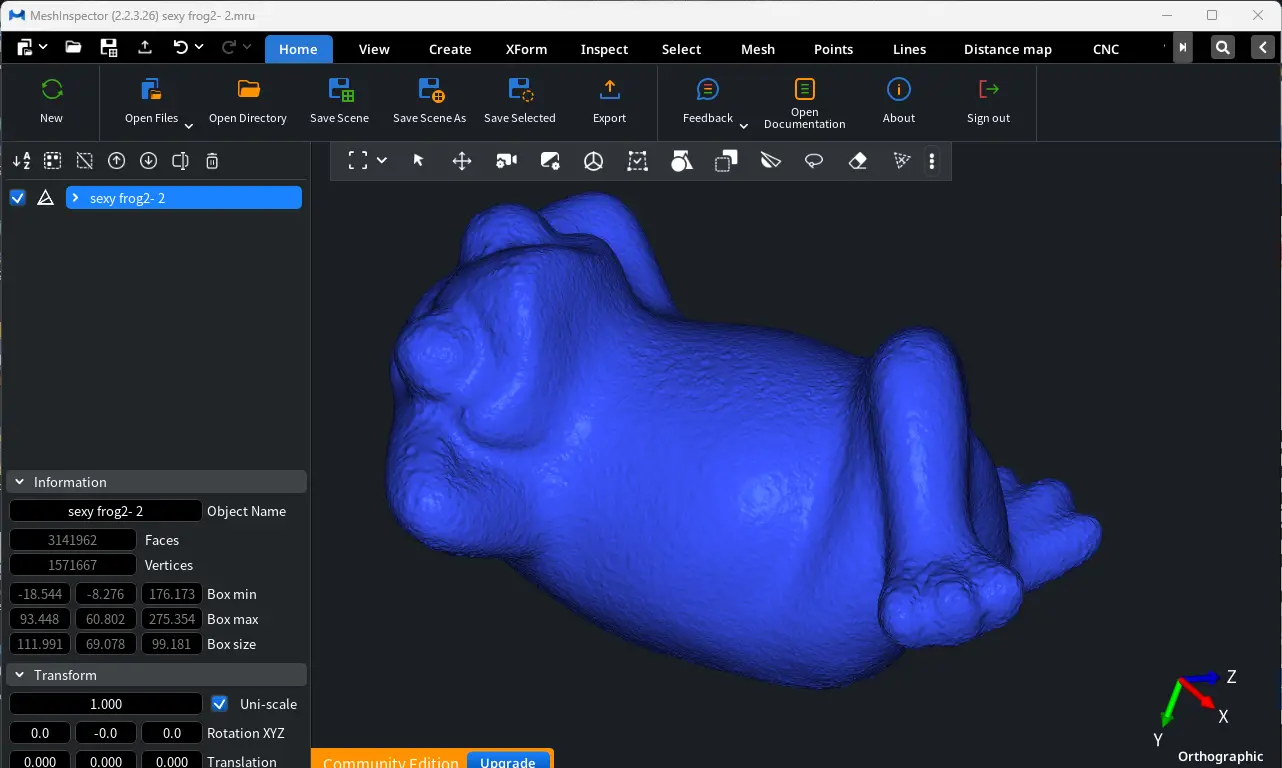
Task: Switch to the View tab
Action: pyautogui.click(x=374, y=49)
